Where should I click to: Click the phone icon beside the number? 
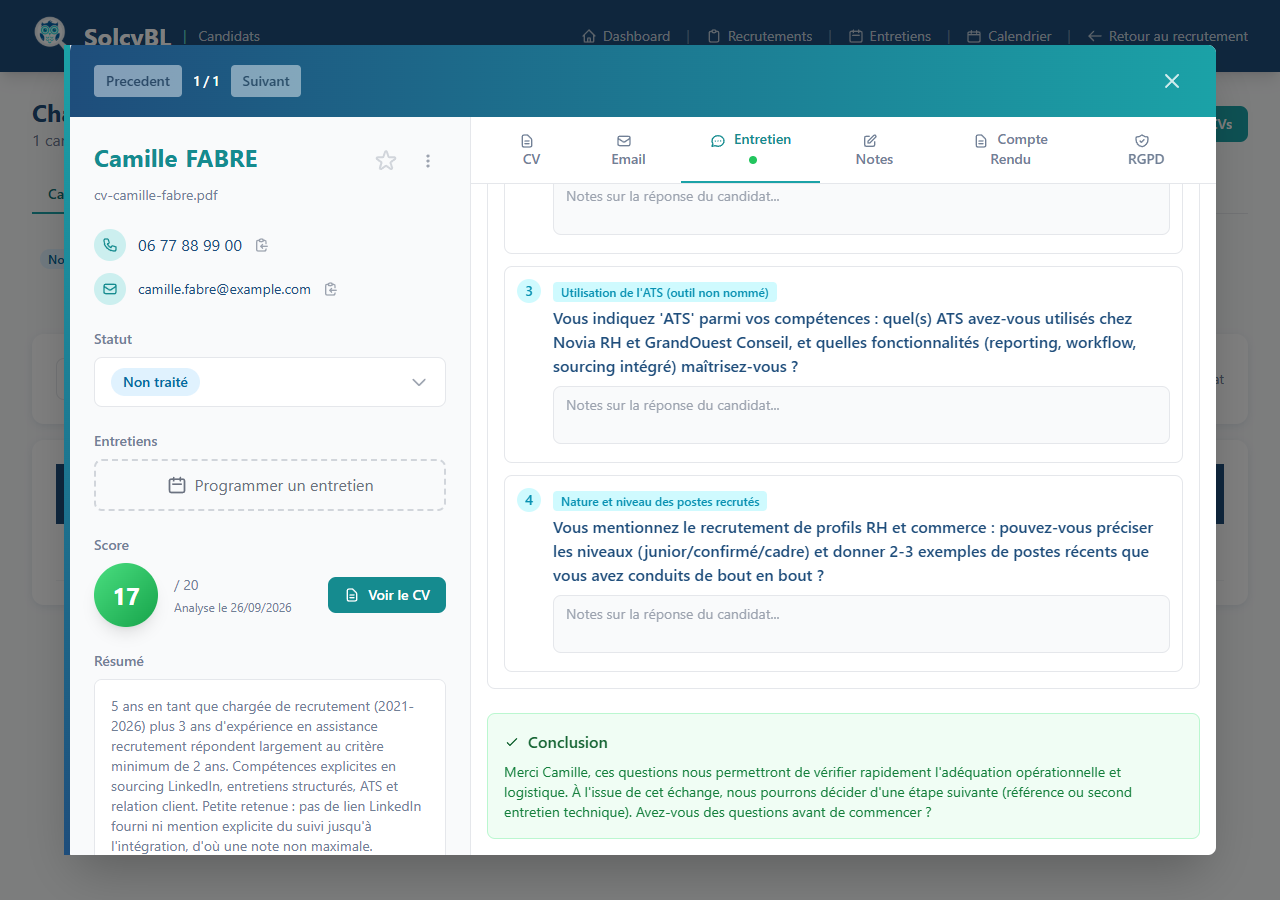(x=110, y=245)
